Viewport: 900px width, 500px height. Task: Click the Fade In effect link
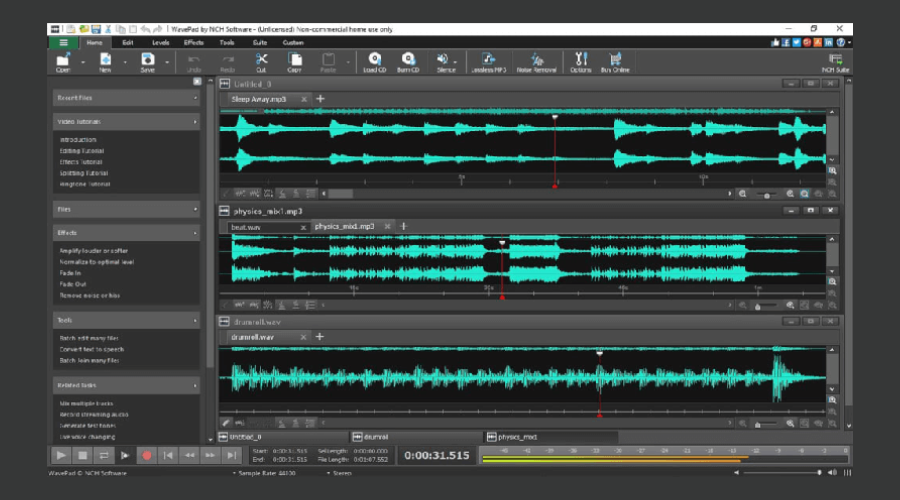coord(70,273)
